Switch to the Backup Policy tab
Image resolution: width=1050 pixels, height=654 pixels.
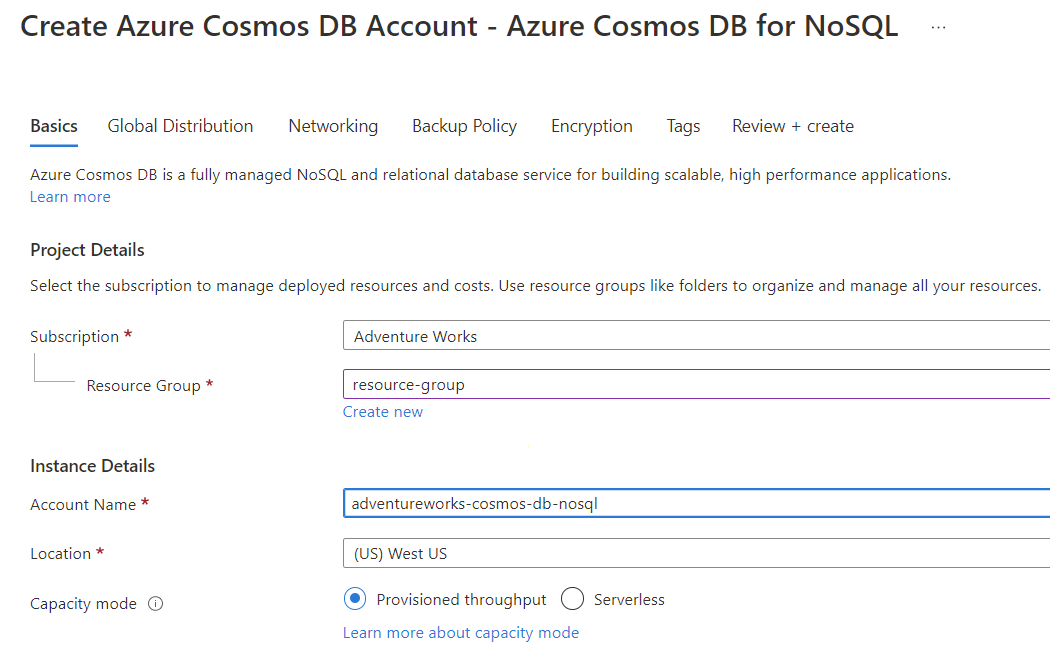[464, 127]
